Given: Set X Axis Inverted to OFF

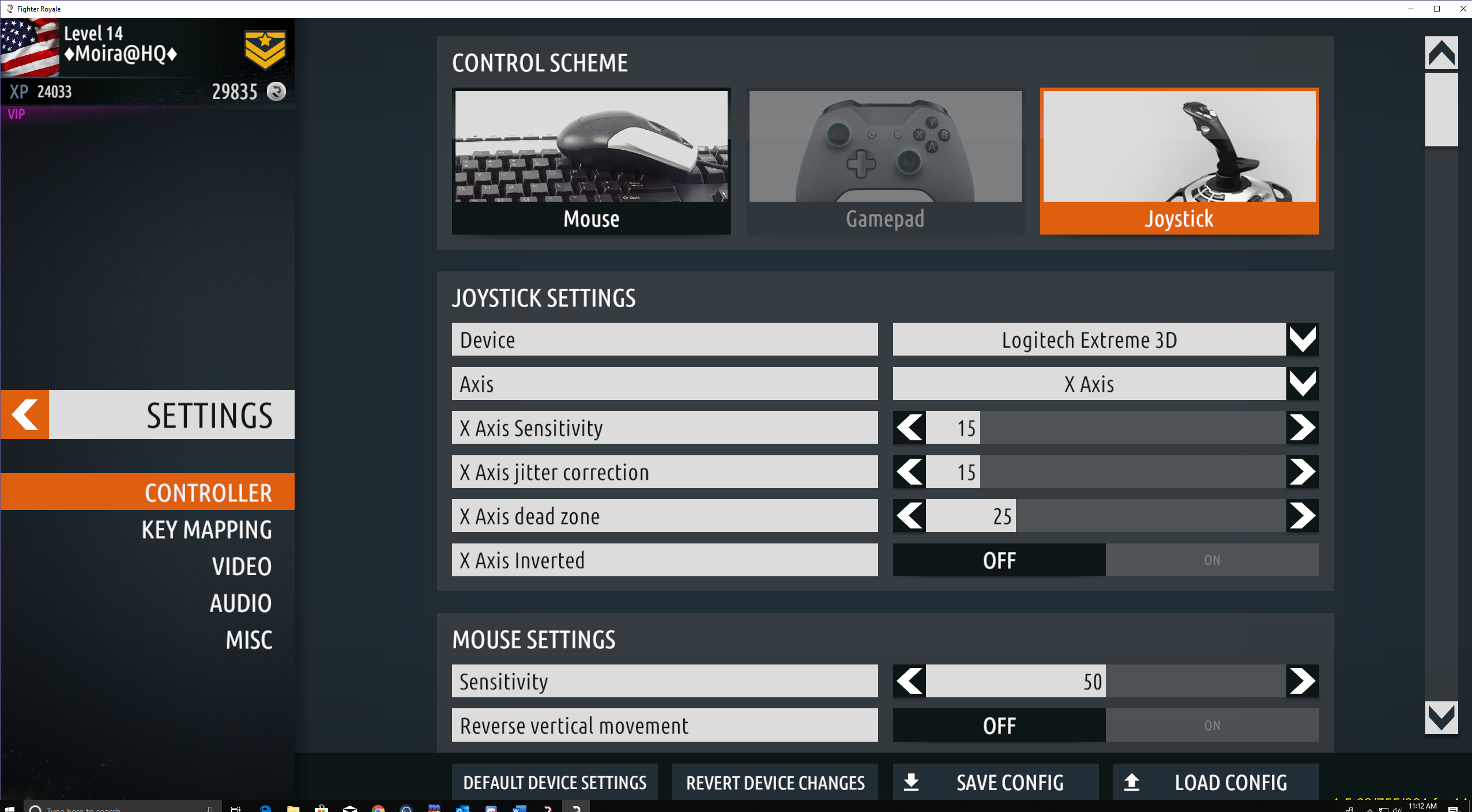Looking at the screenshot, I should [999, 560].
